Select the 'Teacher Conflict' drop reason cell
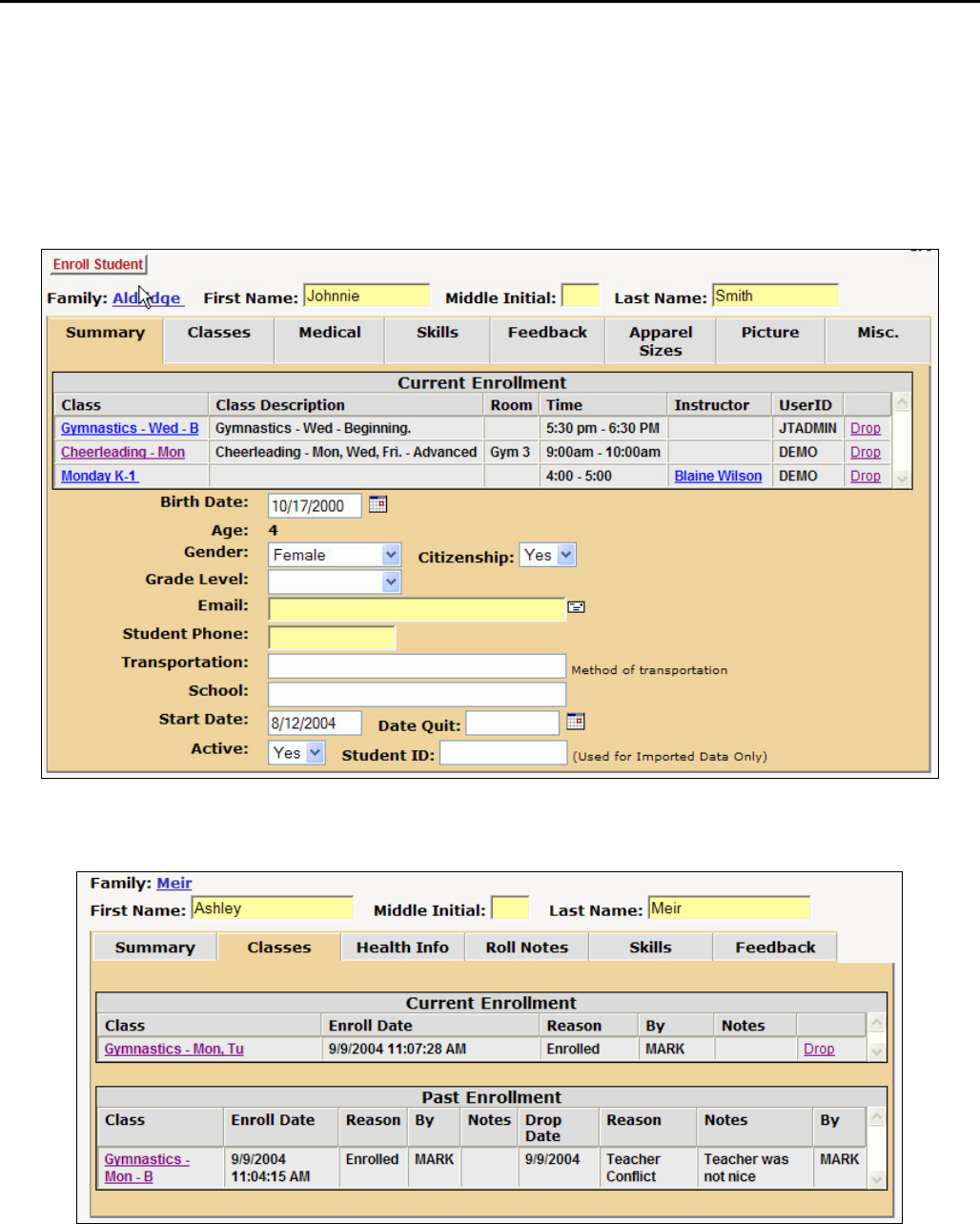 click(x=648, y=1168)
